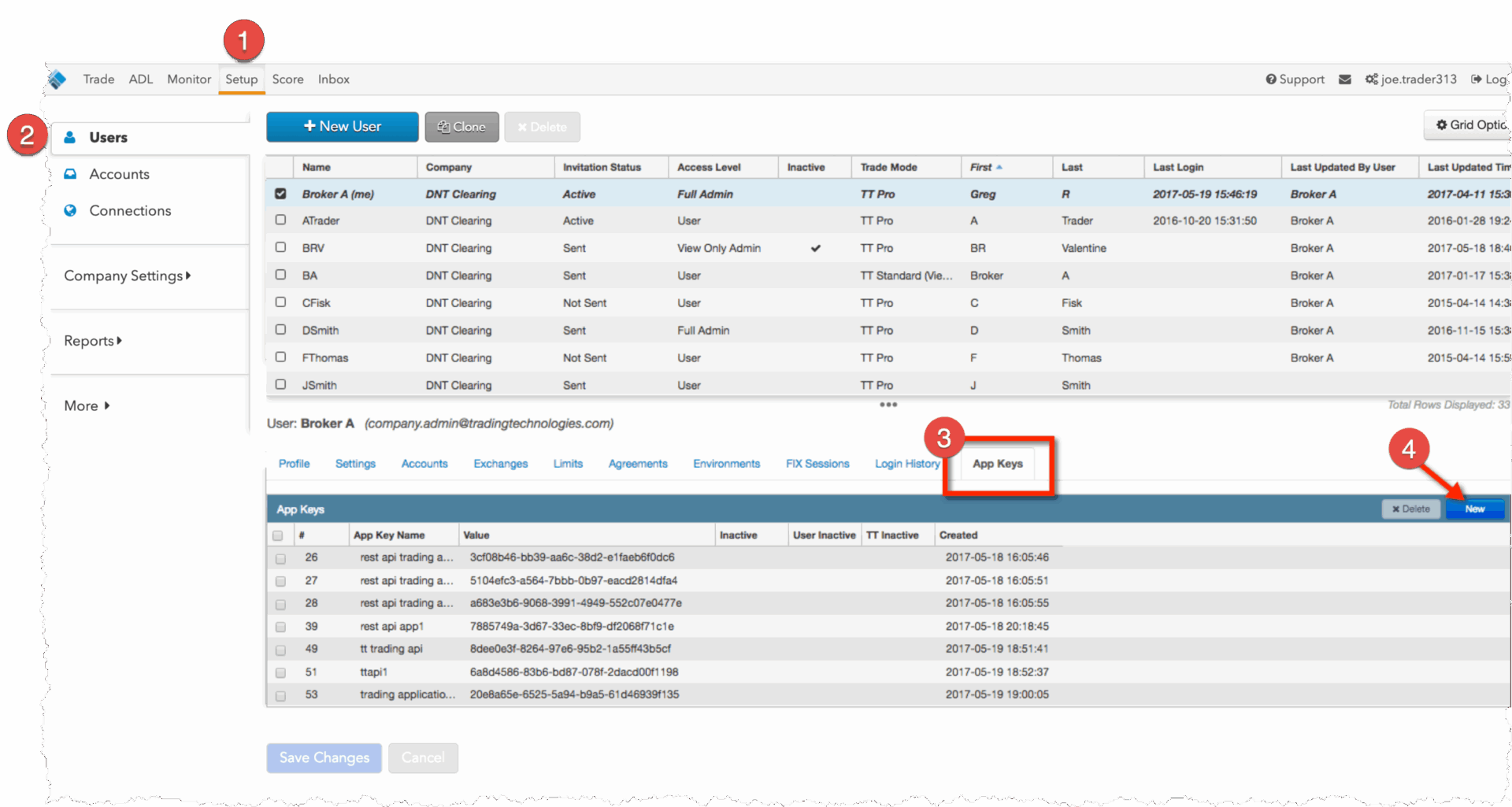The height and width of the screenshot is (807, 1512).
Task: Click the 'View Only Admin' access cell
Action: tap(719, 248)
